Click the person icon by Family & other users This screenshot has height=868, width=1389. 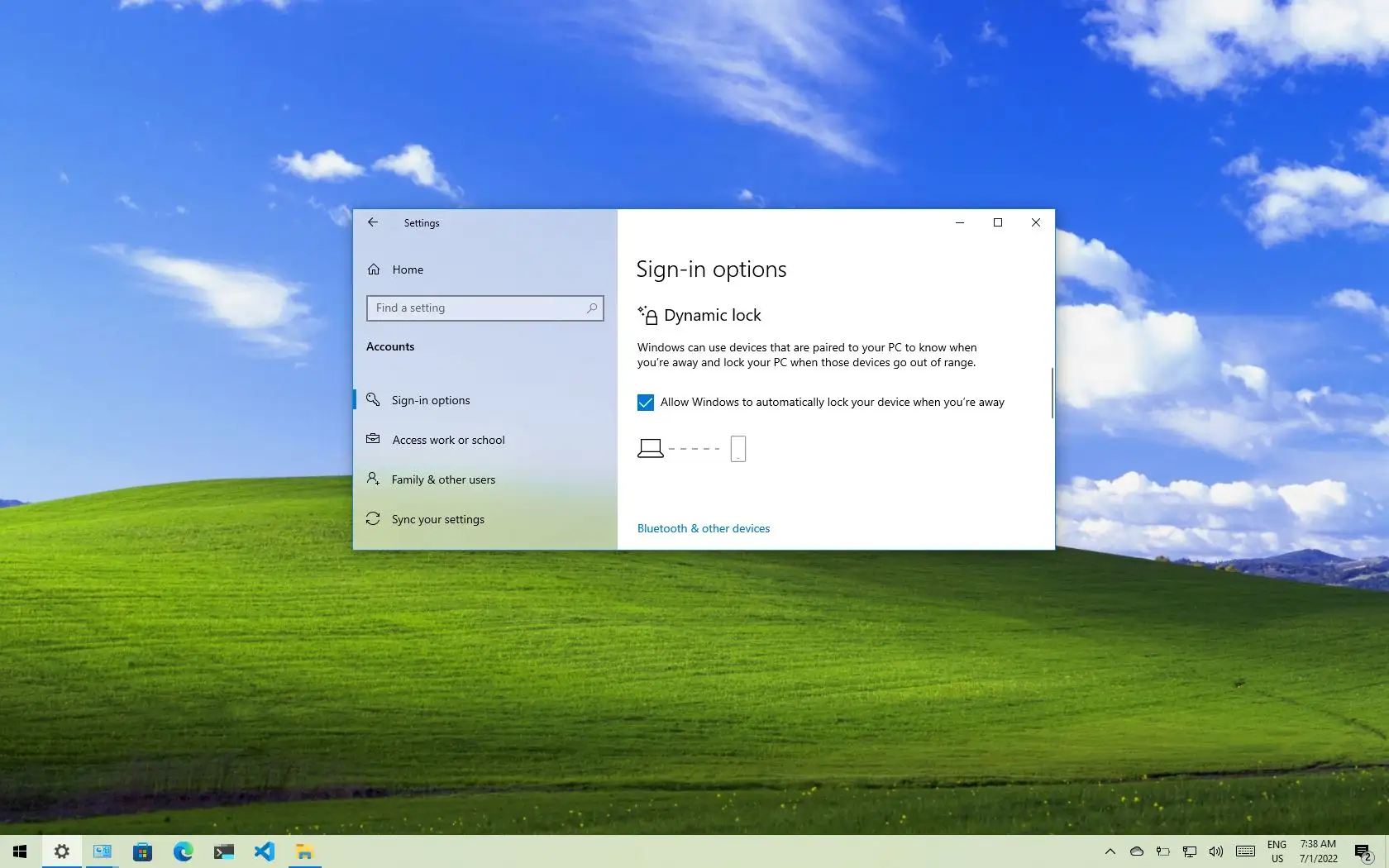pos(374,479)
